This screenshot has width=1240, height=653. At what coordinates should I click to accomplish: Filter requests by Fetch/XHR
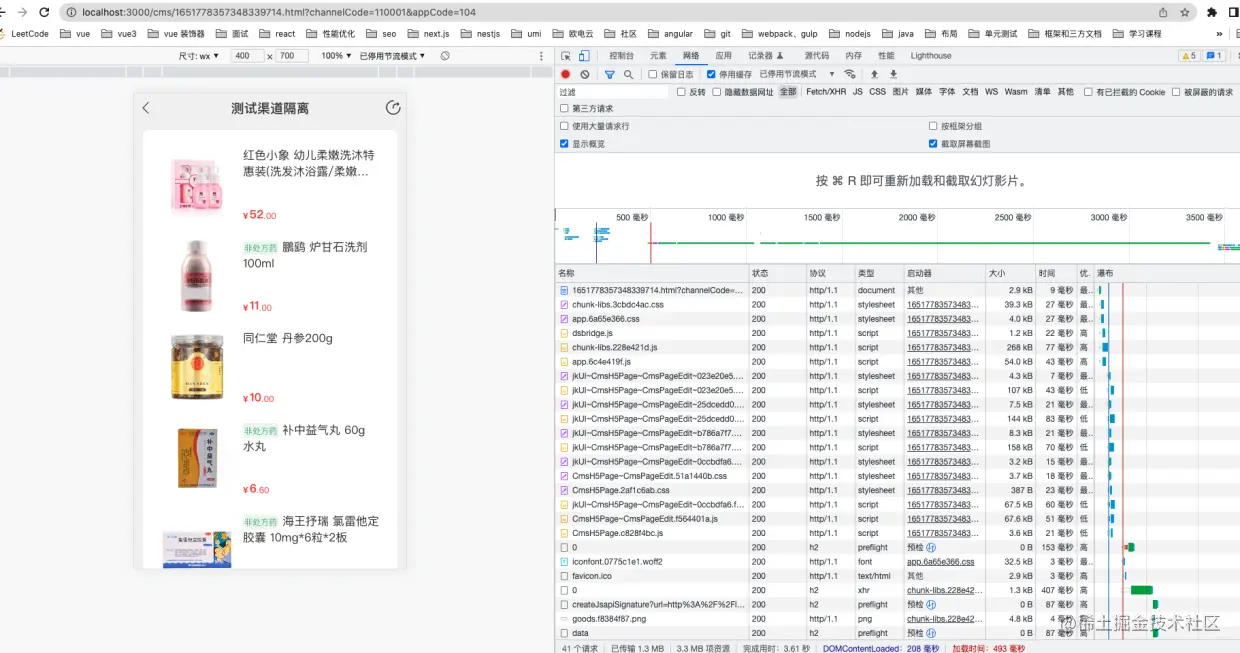point(826,92)
